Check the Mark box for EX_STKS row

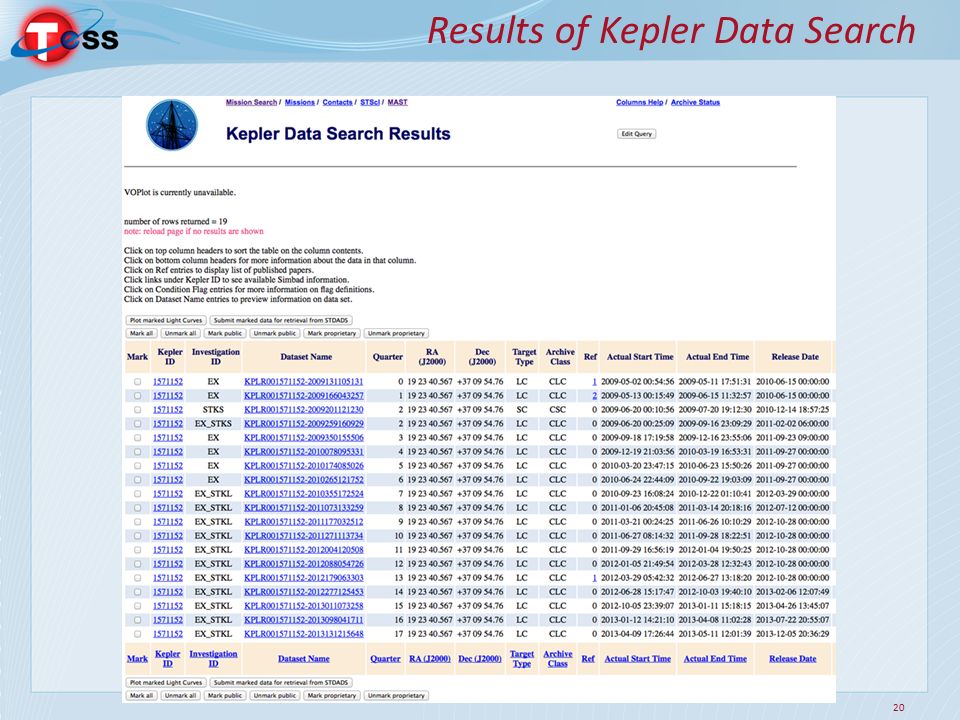tap(138, 424)
